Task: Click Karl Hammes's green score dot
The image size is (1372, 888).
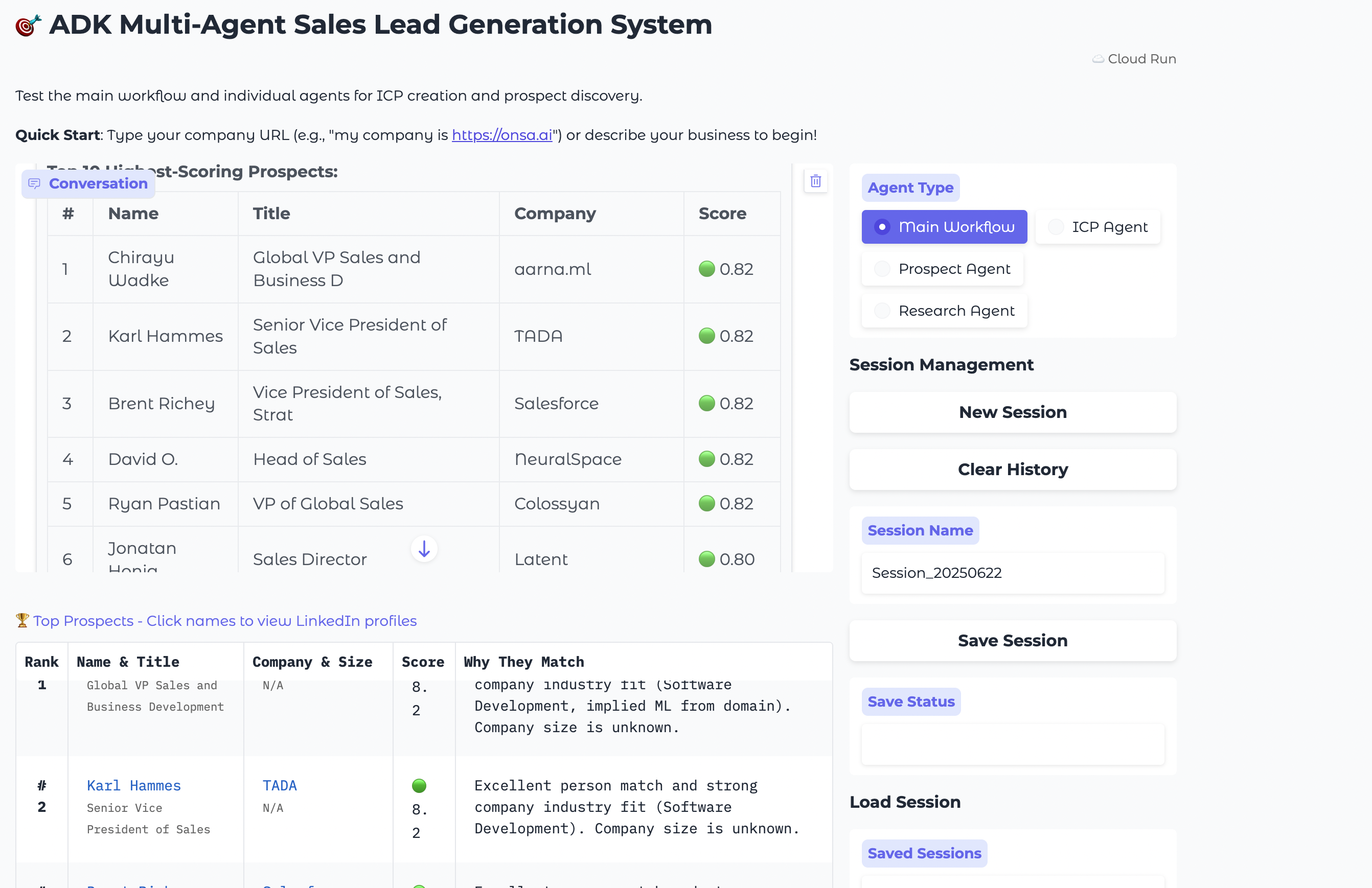Action: tap(419, 785)
